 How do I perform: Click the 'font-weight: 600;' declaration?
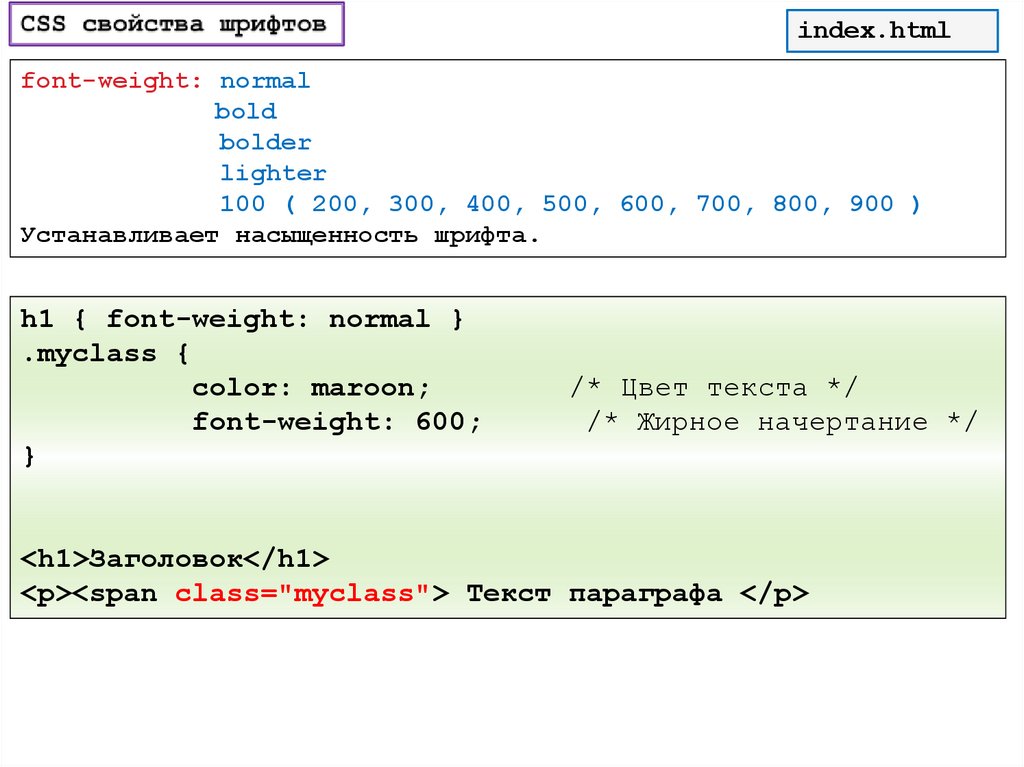(x=336, y=422)
